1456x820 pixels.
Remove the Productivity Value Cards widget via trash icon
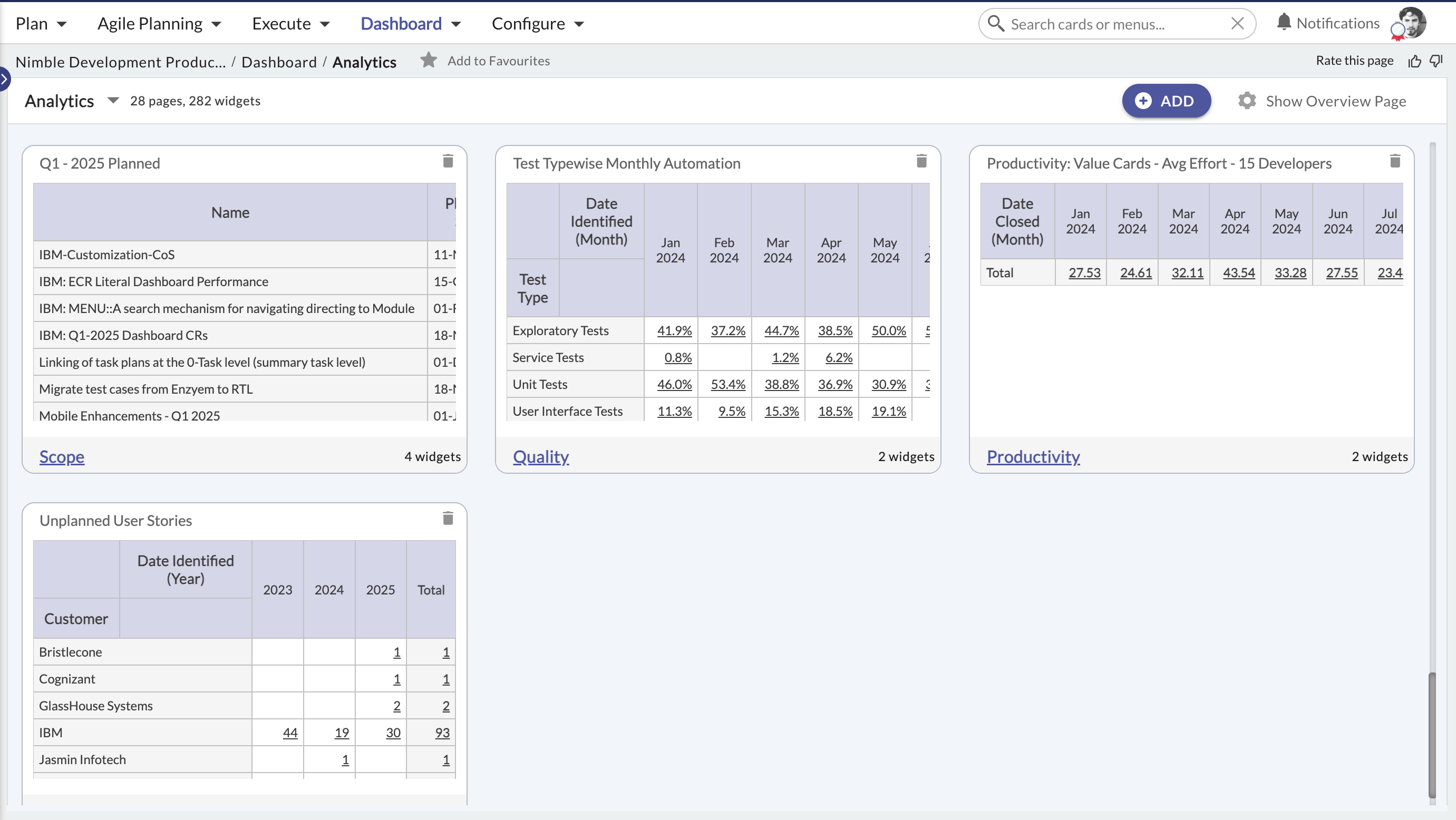[1395, 162]
